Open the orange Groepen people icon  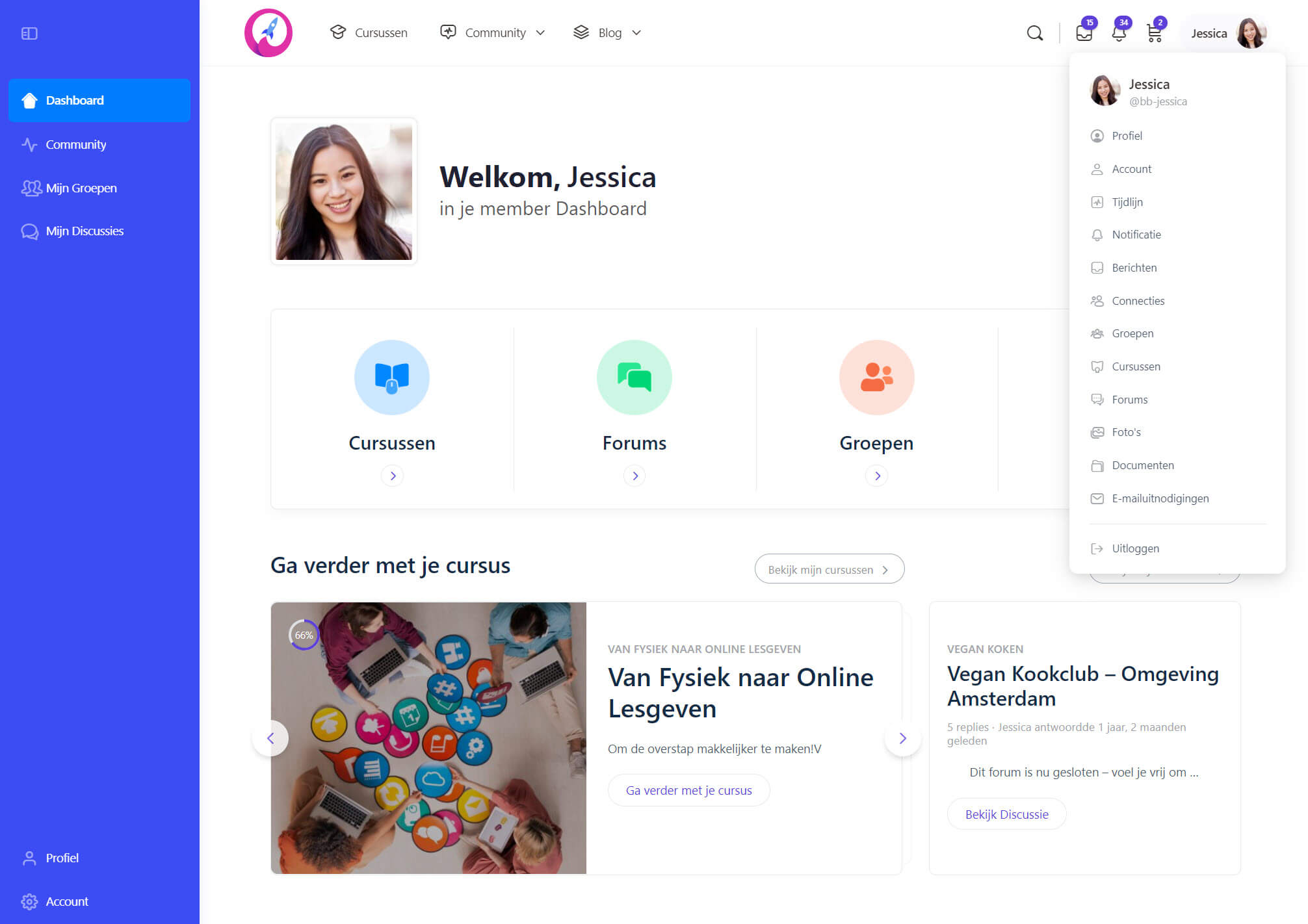(x=876, y=377)
